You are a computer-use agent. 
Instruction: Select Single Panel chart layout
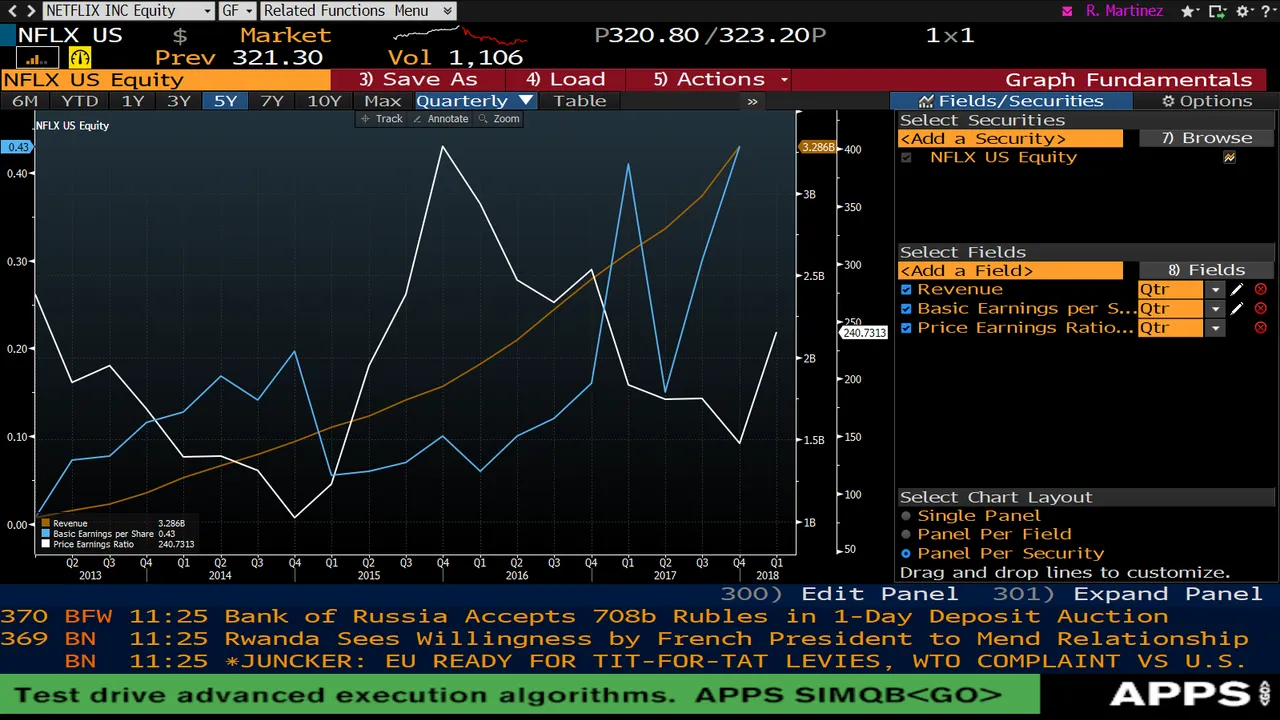point(970,516)
